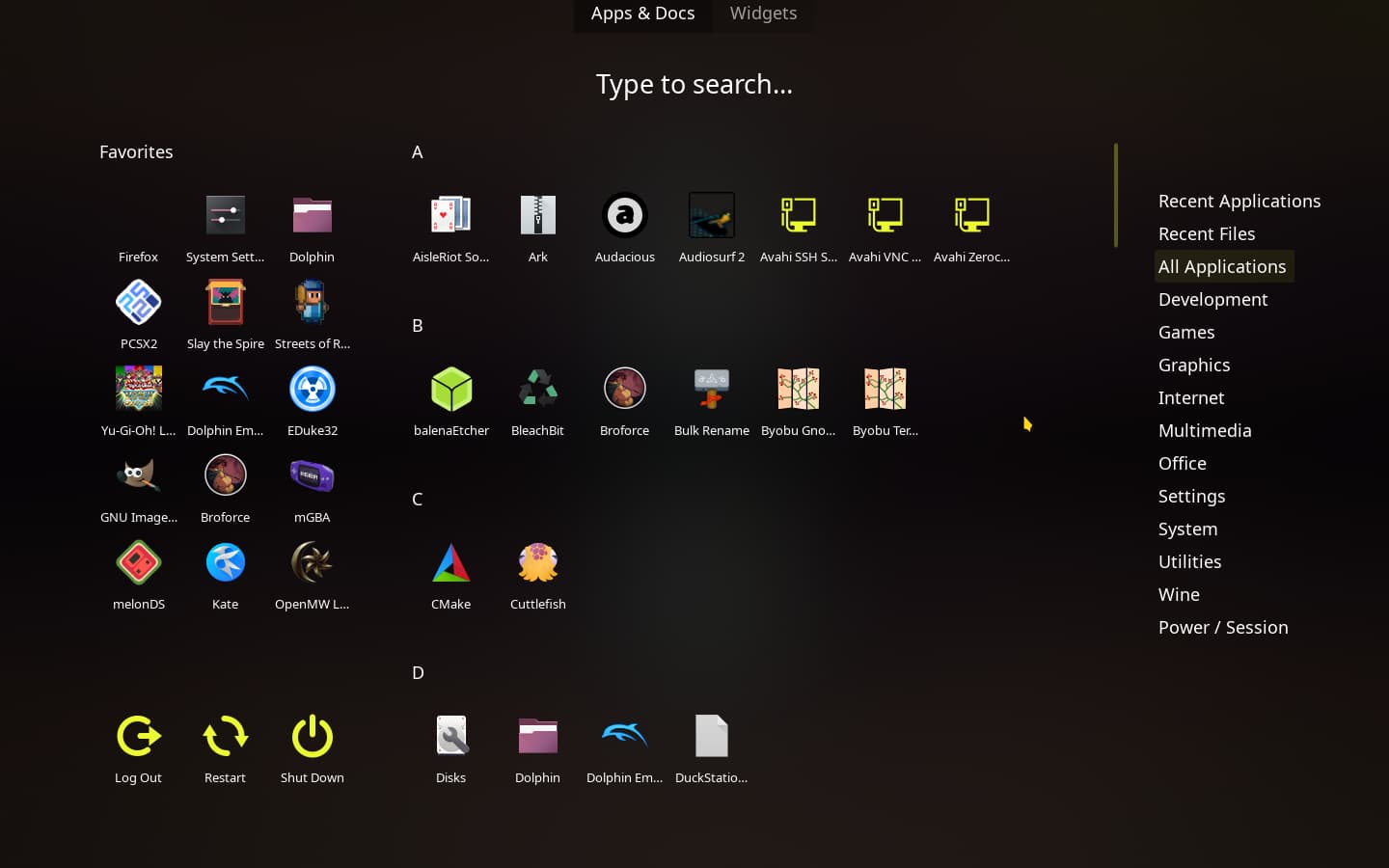Select Recent Files category
Viewport: 1389px width, 868px height.
tap(1206, 233)
